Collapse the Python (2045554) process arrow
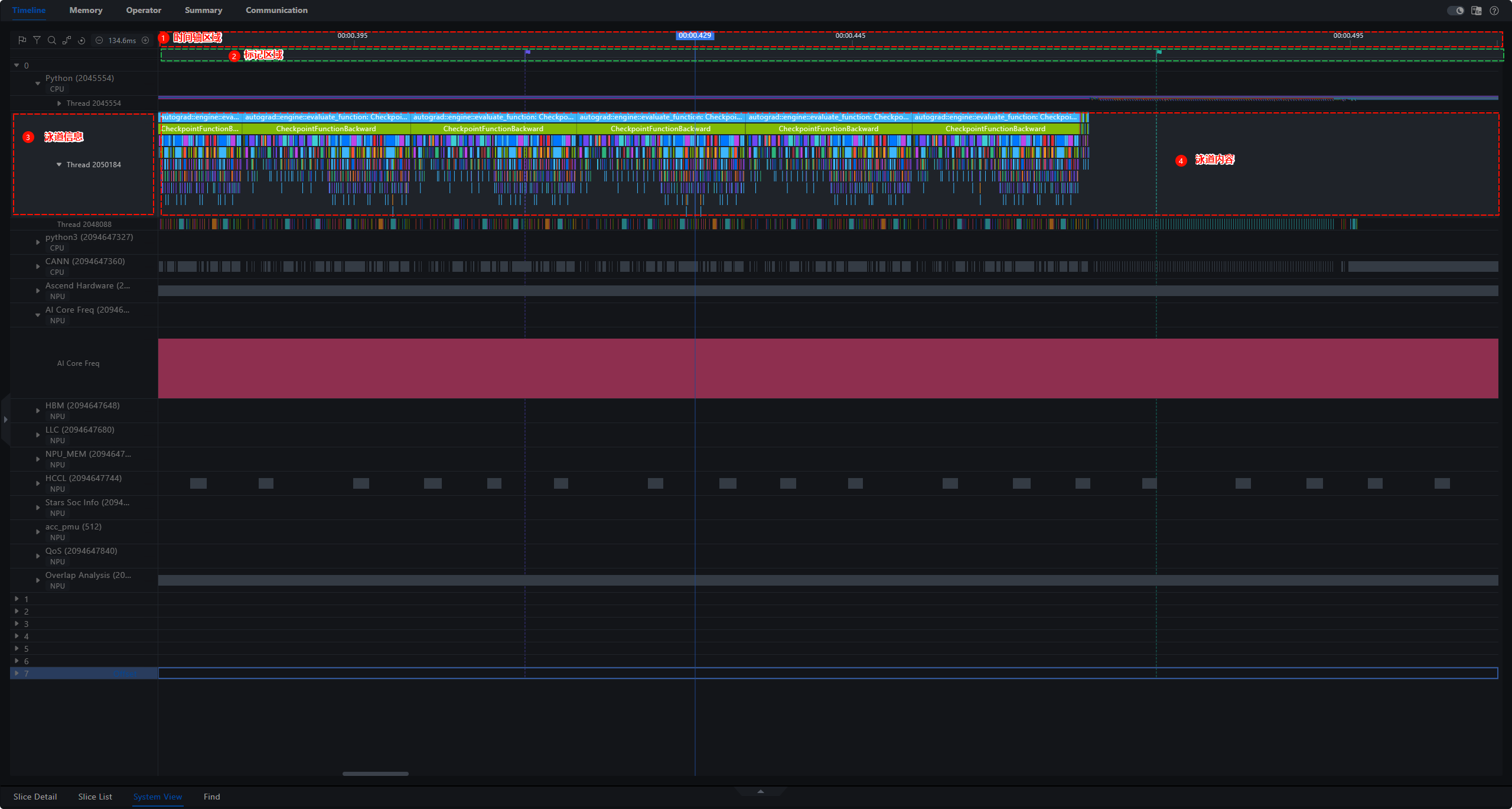This screenshot has width=1512, height=809. [38, 83]
